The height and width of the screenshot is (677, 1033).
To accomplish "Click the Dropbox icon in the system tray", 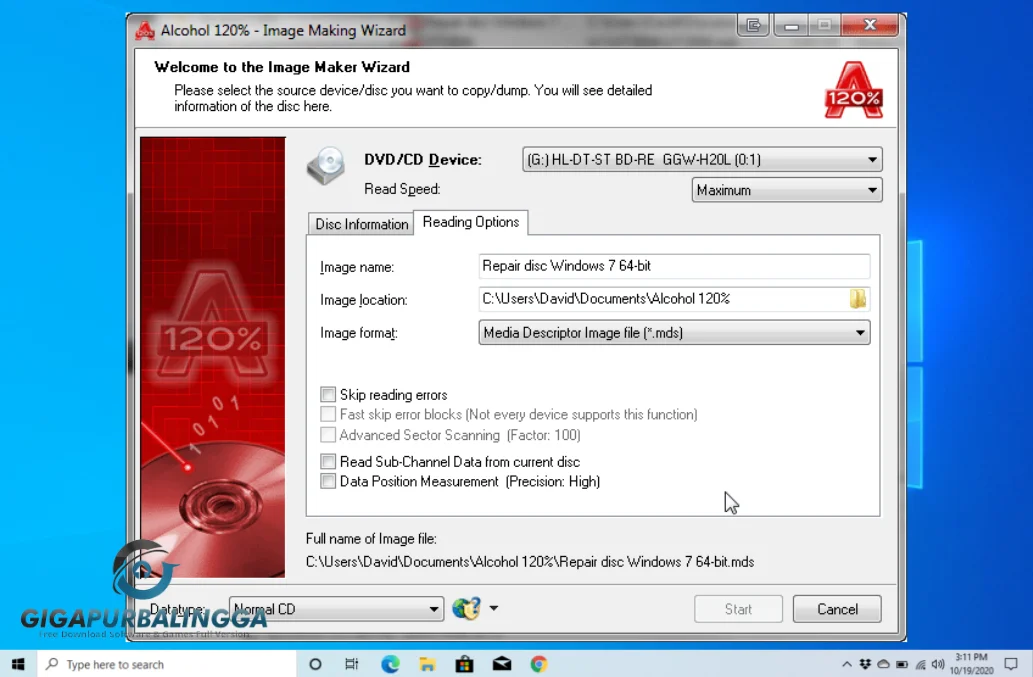I will (863, 663).
